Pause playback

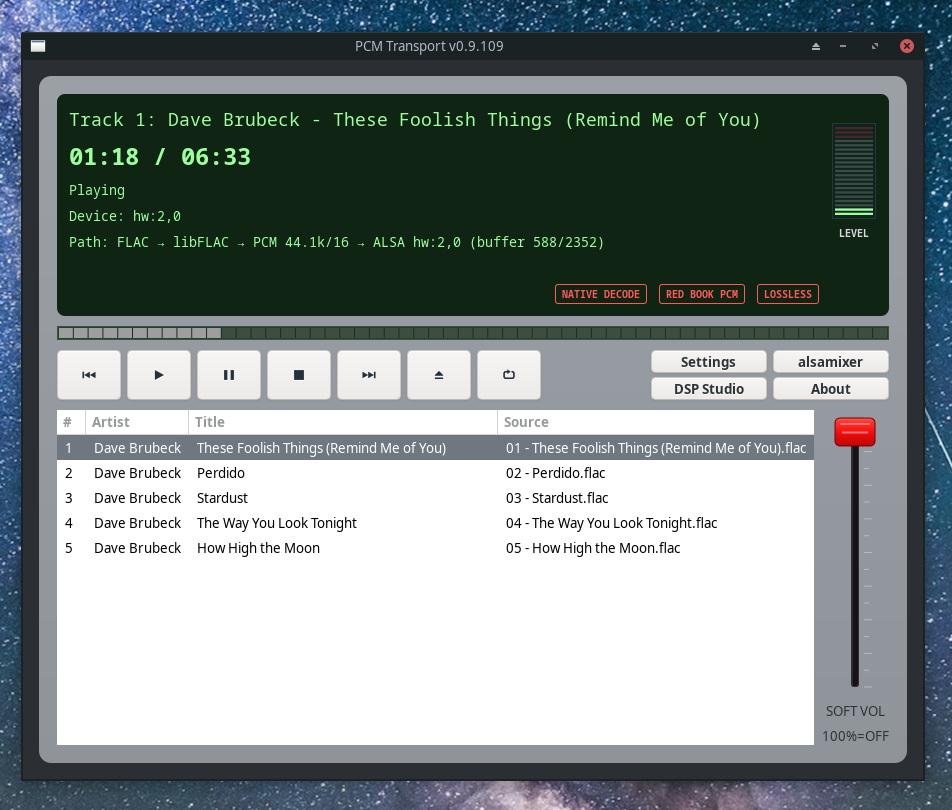click(229, 375)
